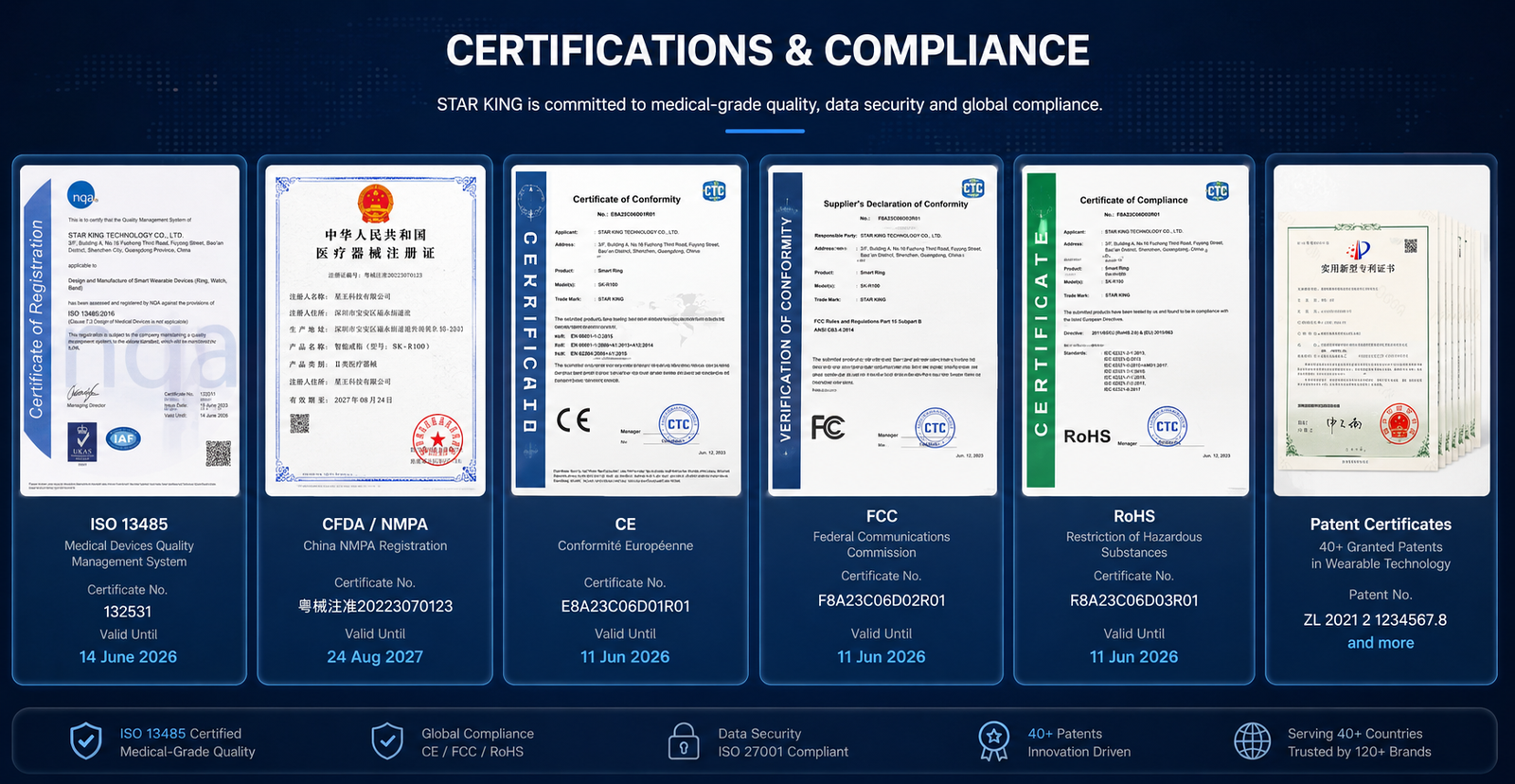Click the 40+ Patents award ribbon icon
Screen dimensions: 1515x784
993,741
